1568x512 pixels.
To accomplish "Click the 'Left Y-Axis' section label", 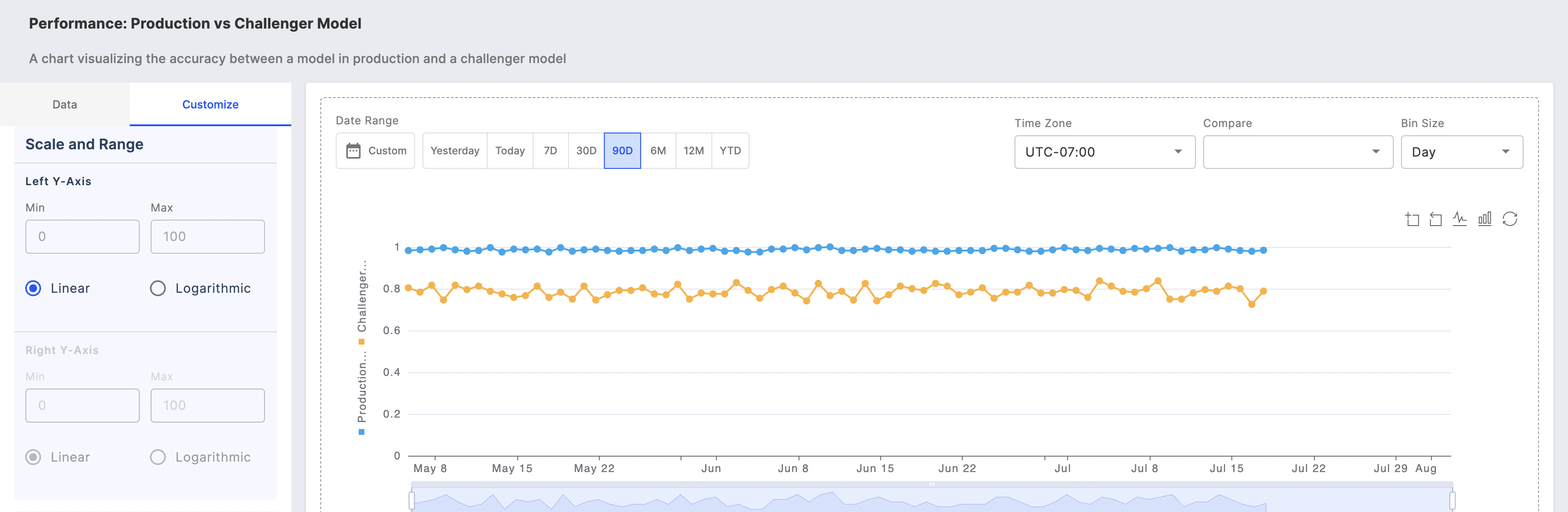I will tap(59, 182).
